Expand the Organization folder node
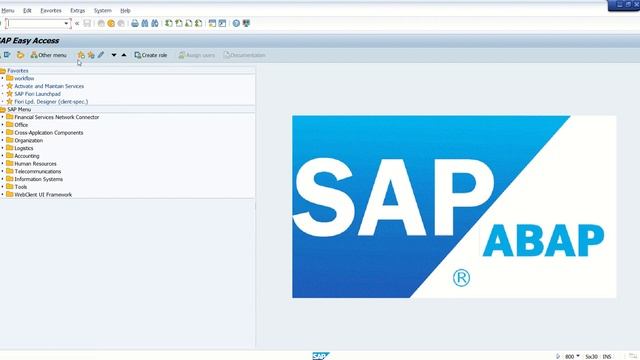 (2, 140)
